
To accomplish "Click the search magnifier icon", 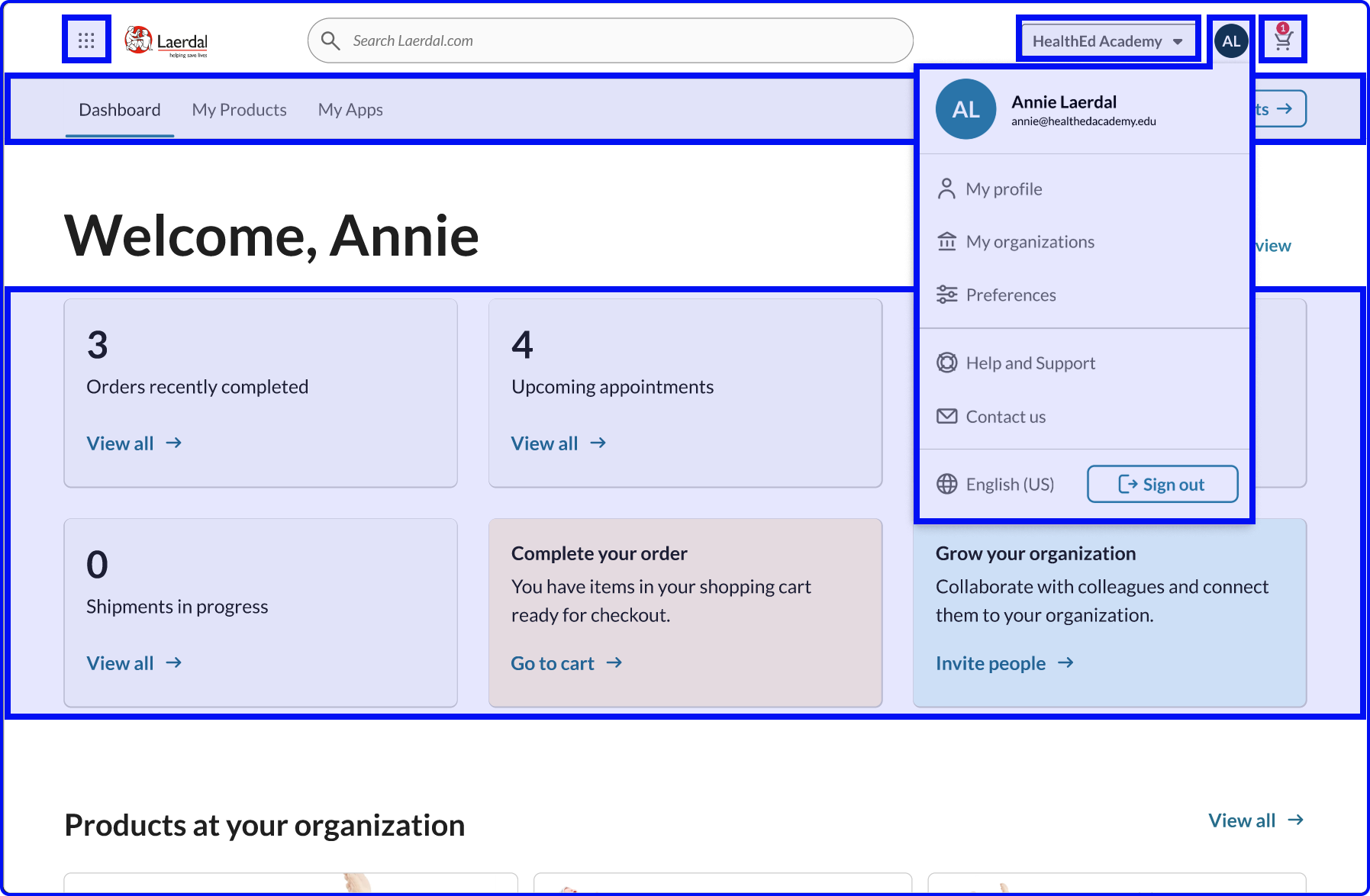I will coord(330,40).
